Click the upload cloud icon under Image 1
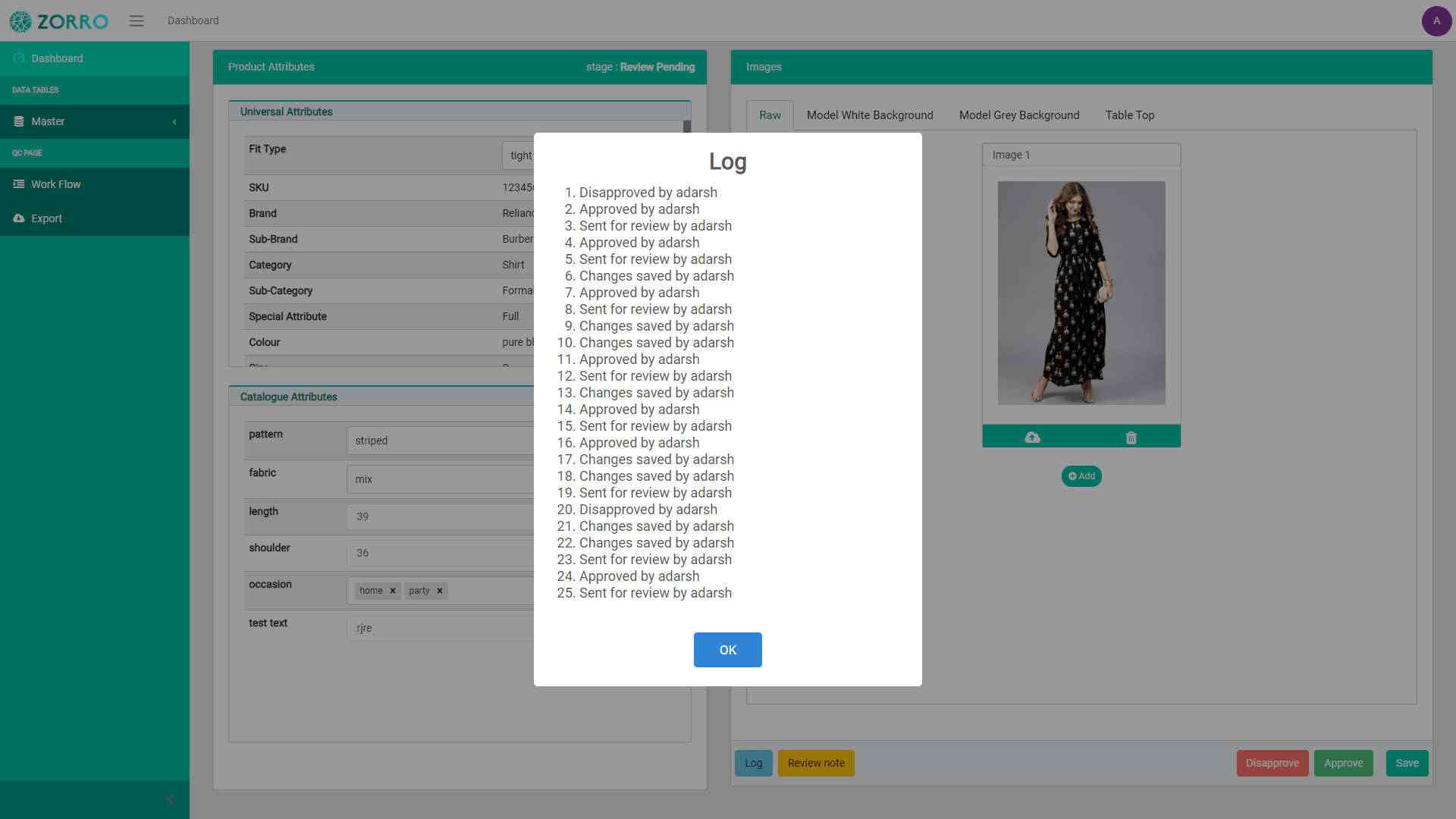This screenshot has width=1456, height=819. [x=1032, y=438]
